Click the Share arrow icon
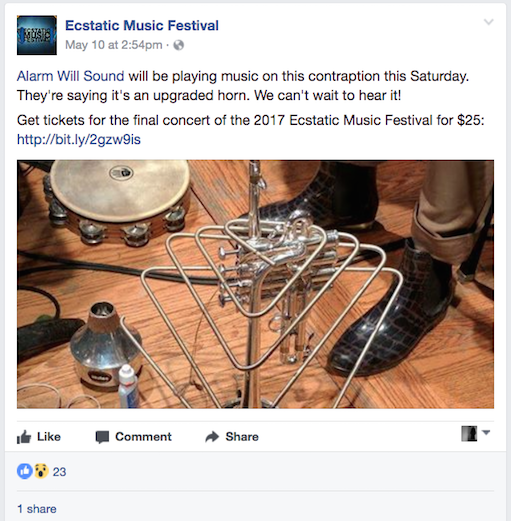This screenshot has width=511, height=521. click(212, 437)
